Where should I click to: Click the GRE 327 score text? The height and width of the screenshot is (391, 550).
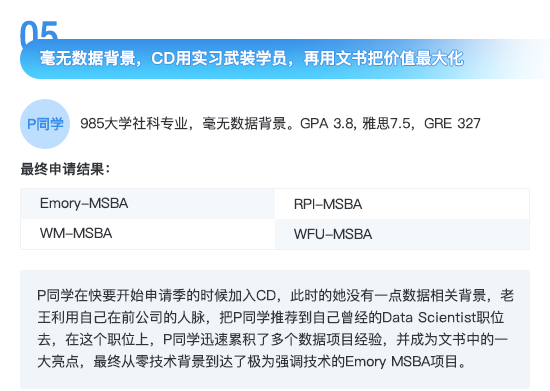pos(452,123)
